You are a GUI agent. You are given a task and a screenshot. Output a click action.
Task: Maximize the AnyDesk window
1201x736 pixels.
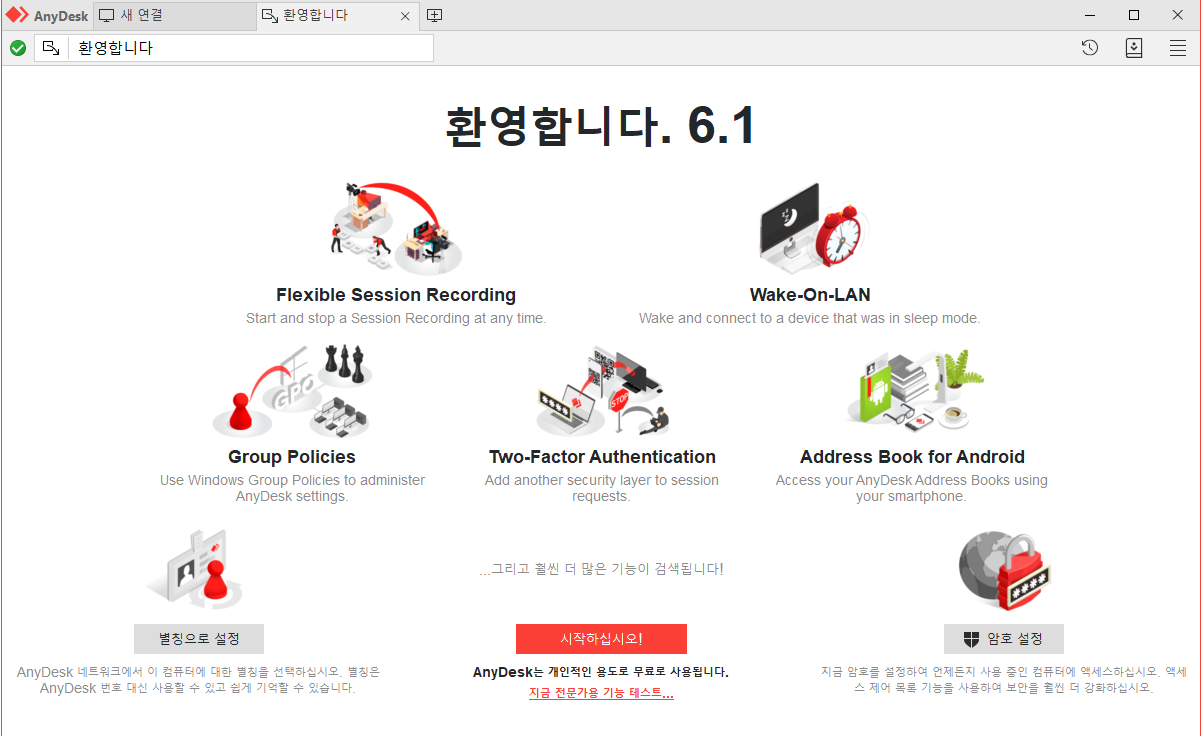[1134, 15]
